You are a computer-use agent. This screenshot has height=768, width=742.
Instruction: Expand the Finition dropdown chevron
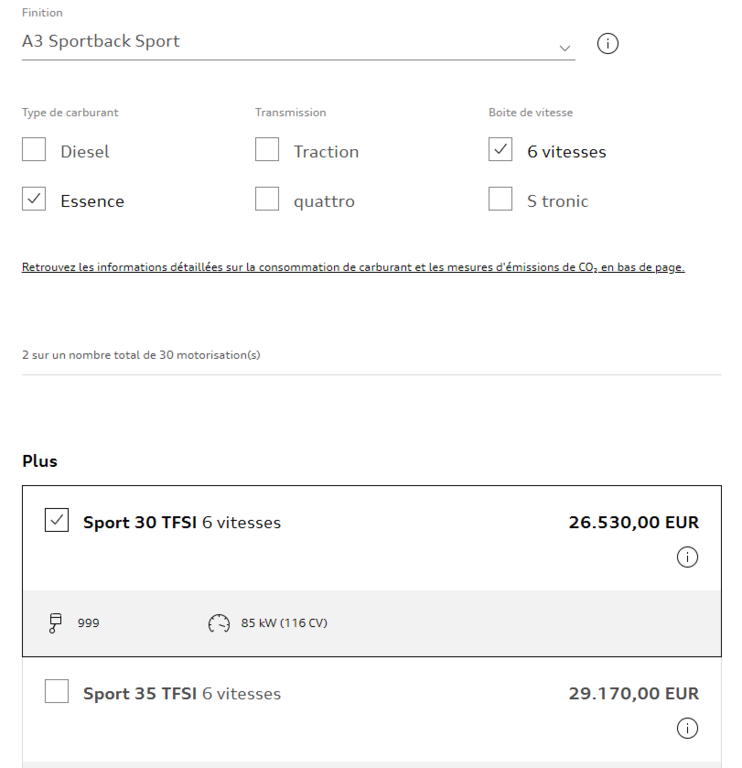(565, 47)
